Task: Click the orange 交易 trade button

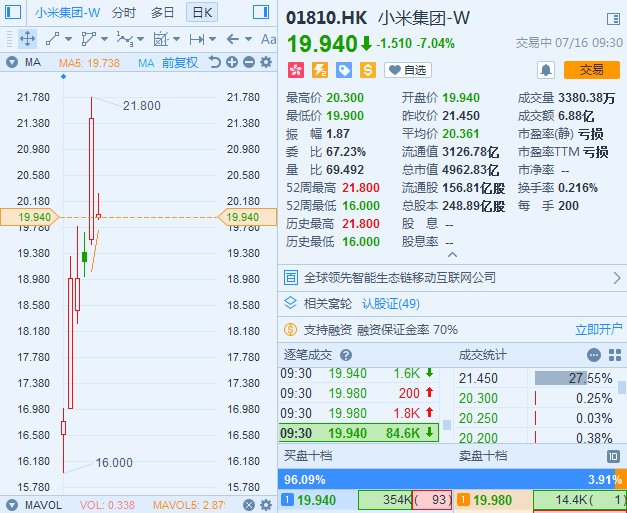Action: coord(592,70)
